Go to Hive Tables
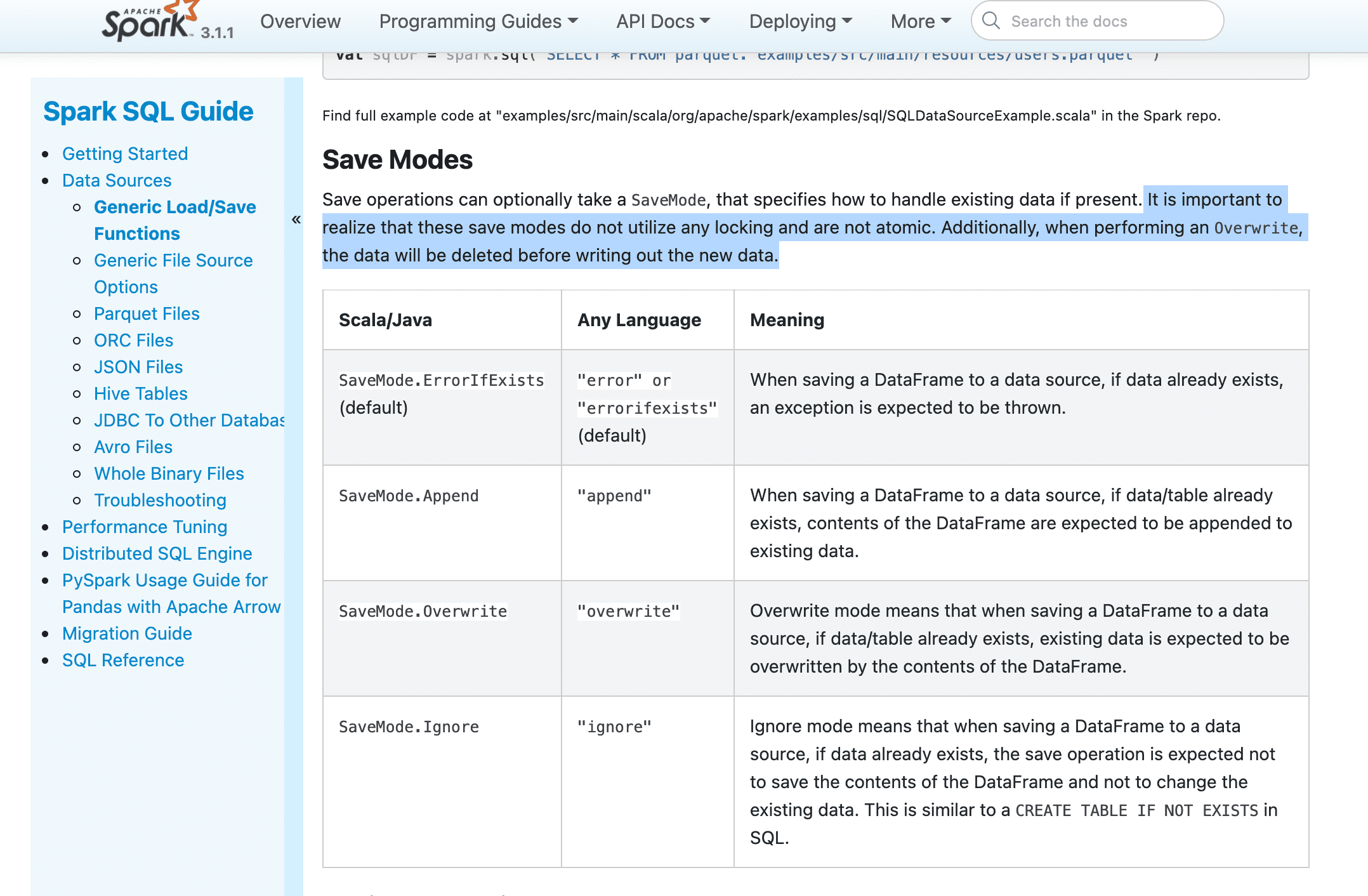Screen dimensions: 1368x896 141,393
